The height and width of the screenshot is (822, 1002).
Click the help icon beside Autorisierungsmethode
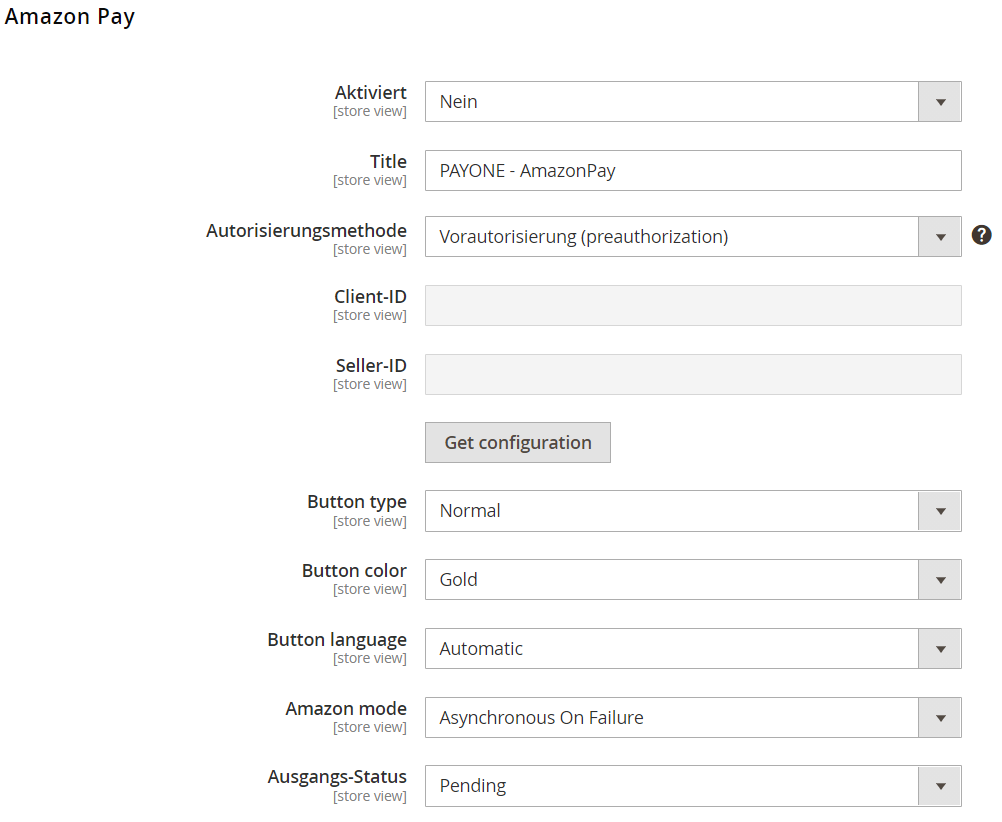point(982,235)
